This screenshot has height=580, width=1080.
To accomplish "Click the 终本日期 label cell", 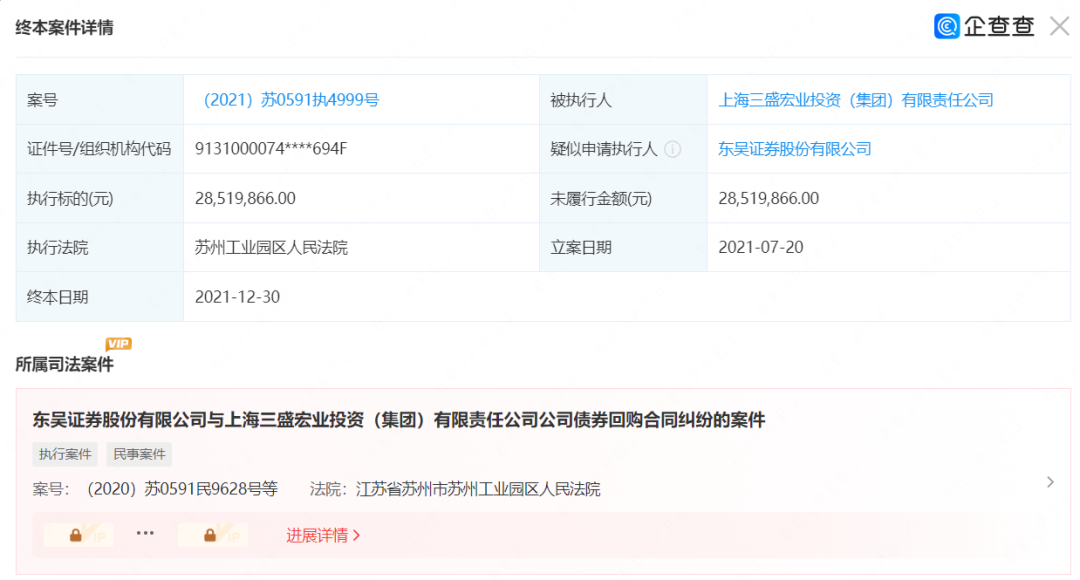I will (x=100, y=297).
